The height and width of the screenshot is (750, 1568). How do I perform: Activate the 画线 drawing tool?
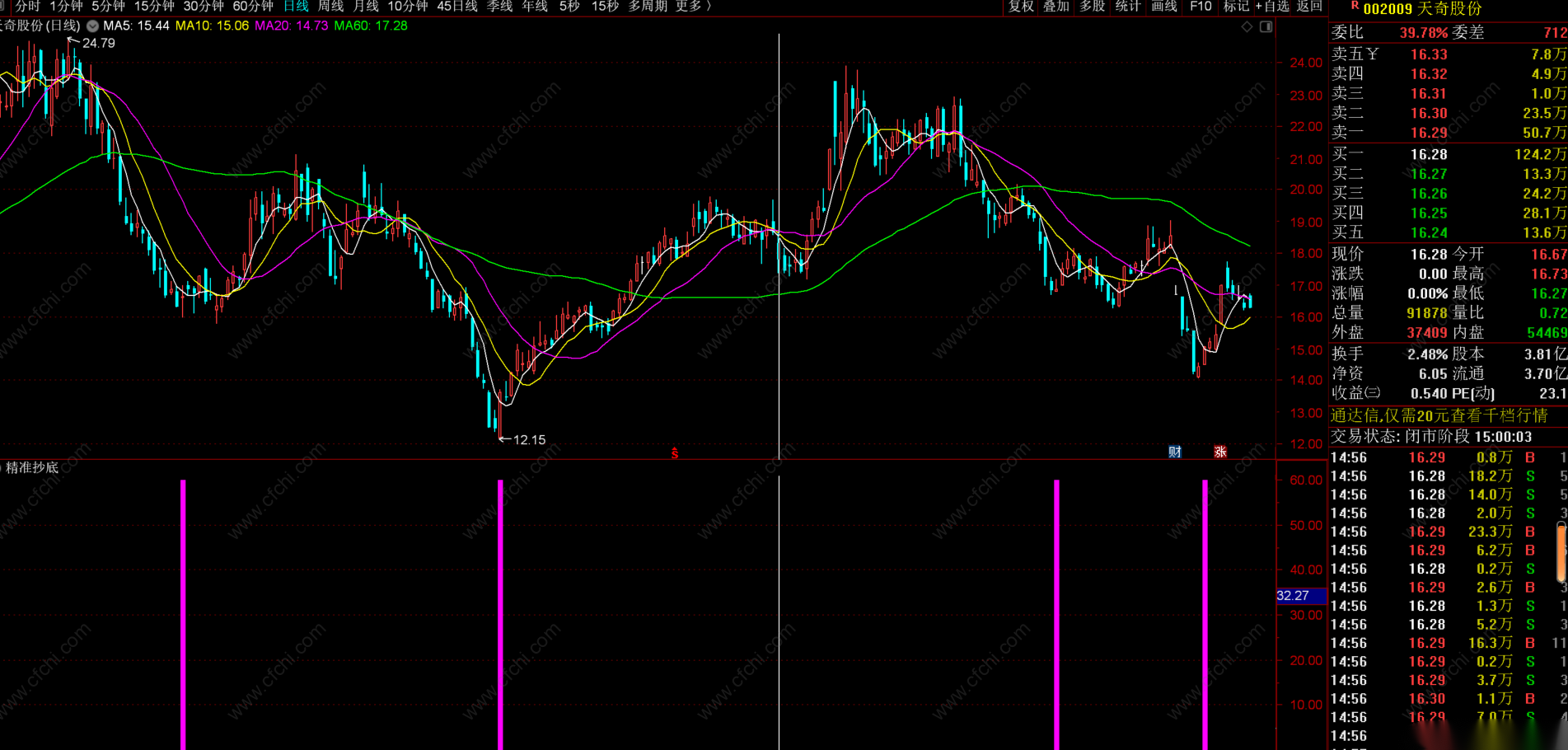coord(1164,7)
